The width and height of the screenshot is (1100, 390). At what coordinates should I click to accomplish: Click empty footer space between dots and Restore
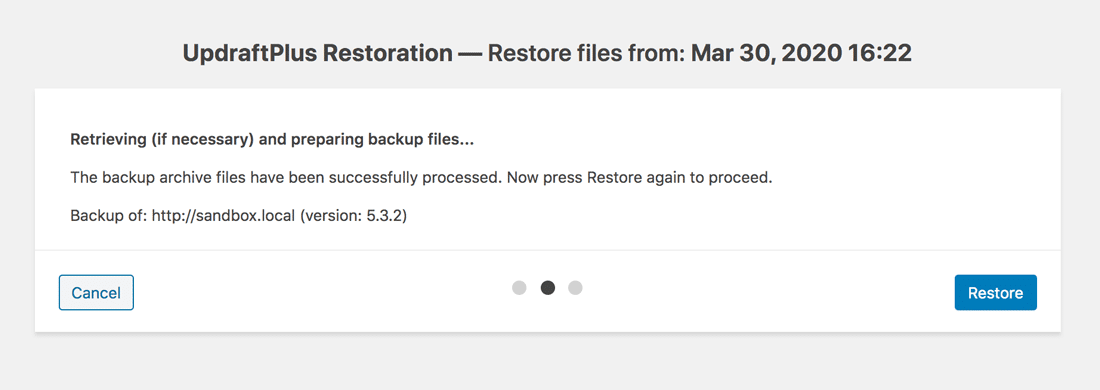768,292
